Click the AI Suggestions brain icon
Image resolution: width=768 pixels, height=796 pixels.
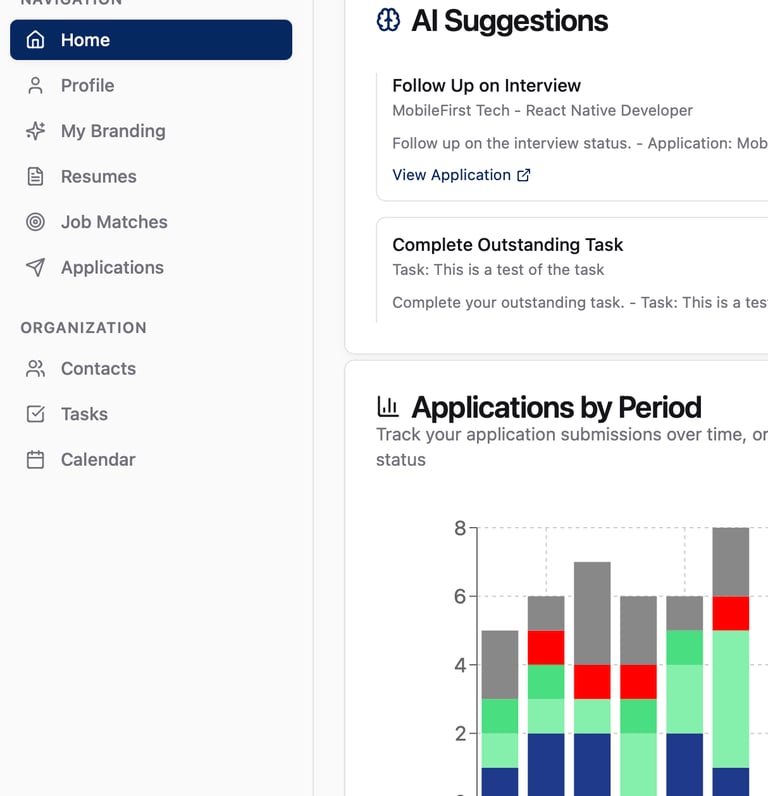pyautogui.click(x=388, y=20)
